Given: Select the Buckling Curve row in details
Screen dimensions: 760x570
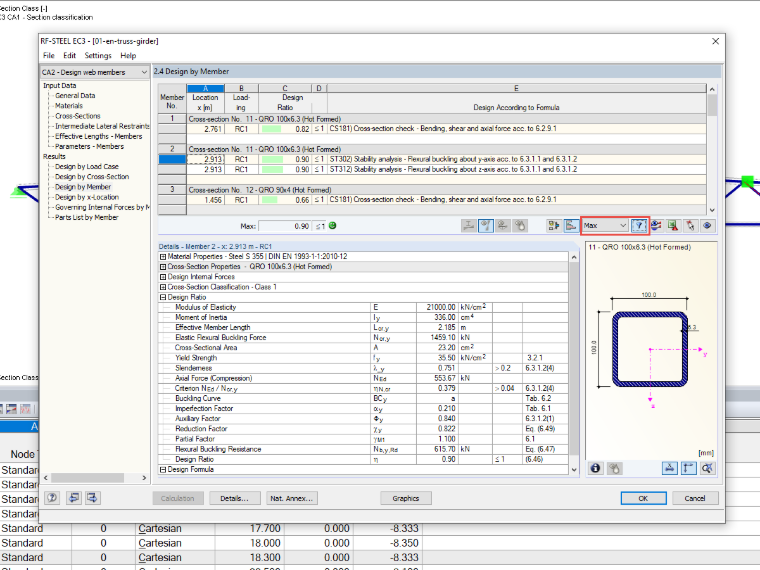Looking at the screenshot, I should tap(364, 398).
